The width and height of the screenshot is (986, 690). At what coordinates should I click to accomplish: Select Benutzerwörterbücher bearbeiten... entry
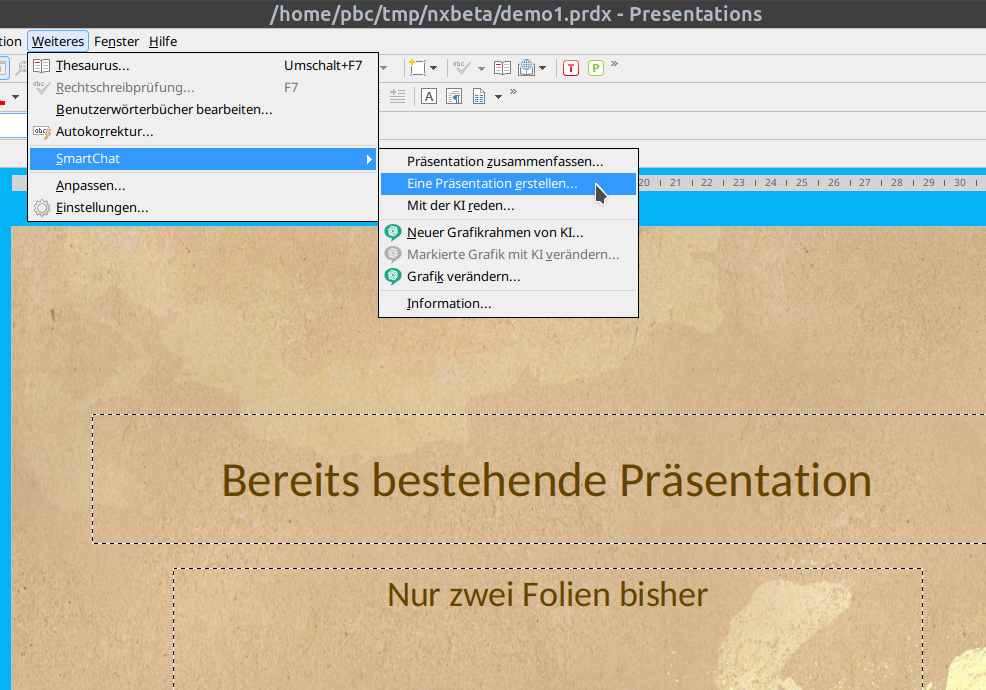coord(203,109)
